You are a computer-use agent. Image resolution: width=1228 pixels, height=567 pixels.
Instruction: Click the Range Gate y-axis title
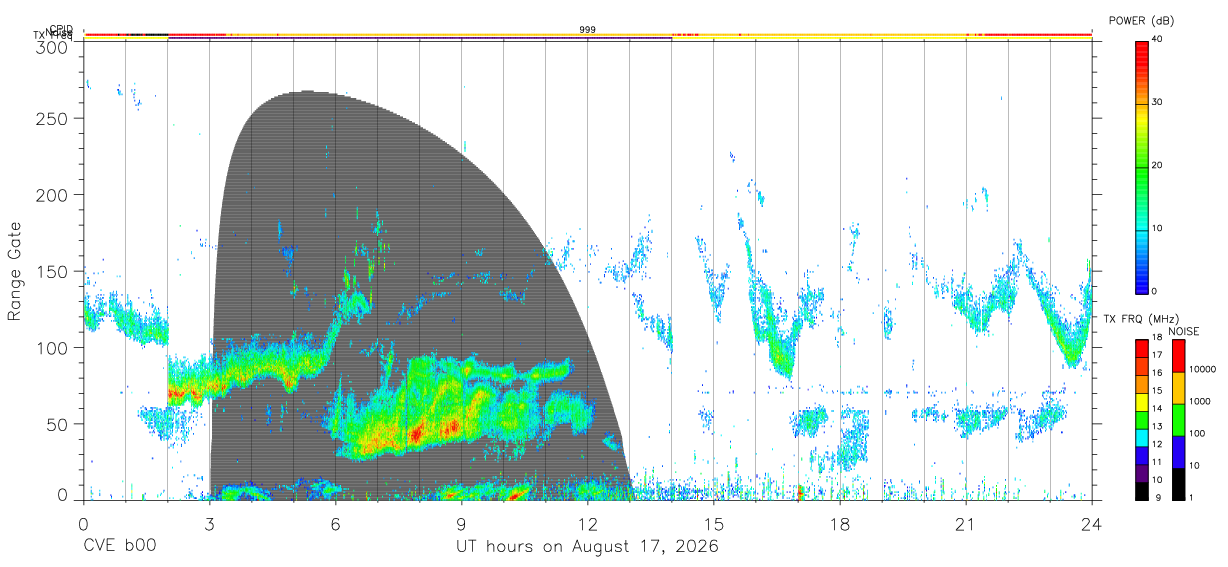15,271
